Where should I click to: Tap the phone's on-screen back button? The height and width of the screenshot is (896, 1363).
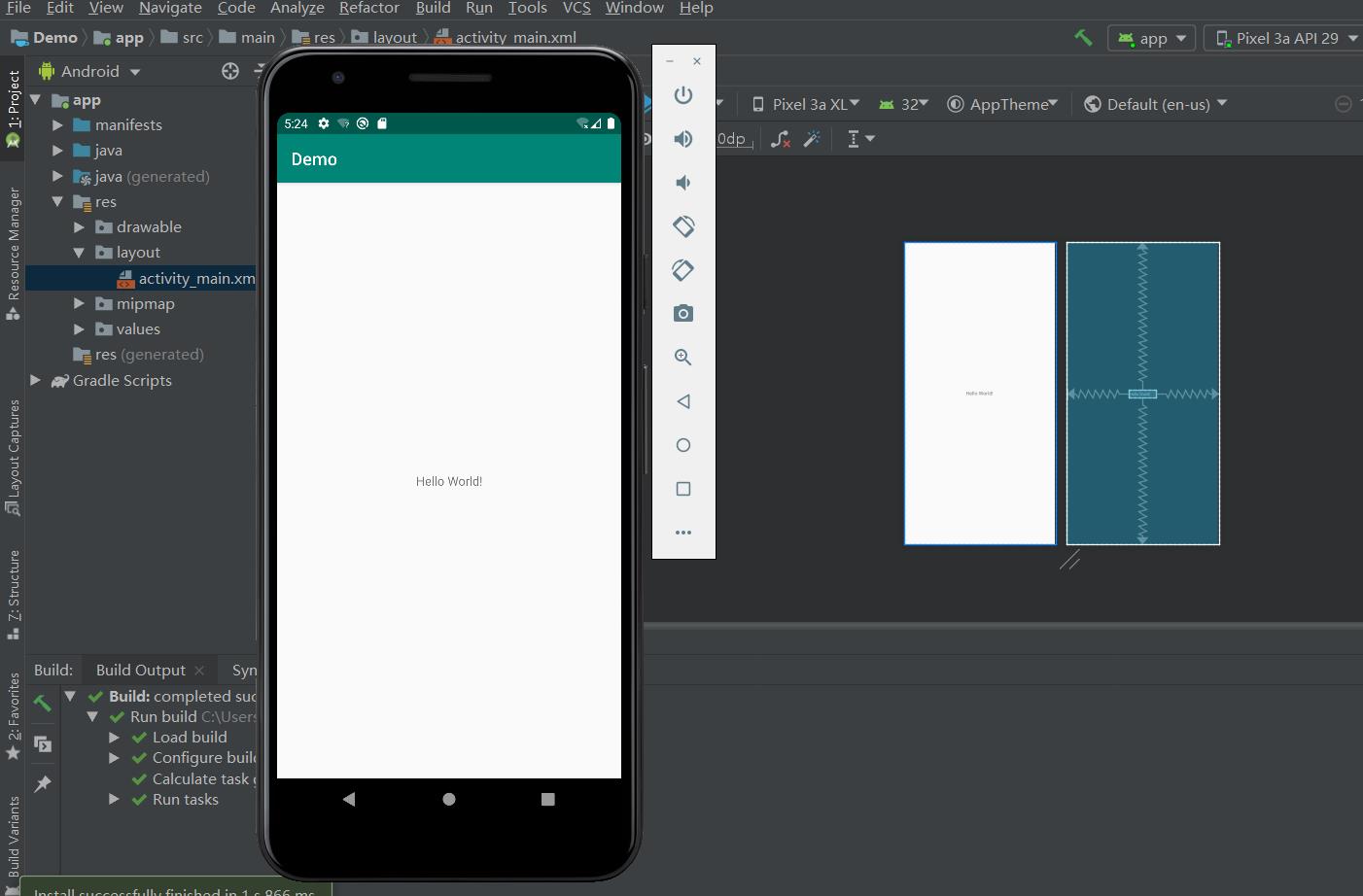tap(349, 799)
